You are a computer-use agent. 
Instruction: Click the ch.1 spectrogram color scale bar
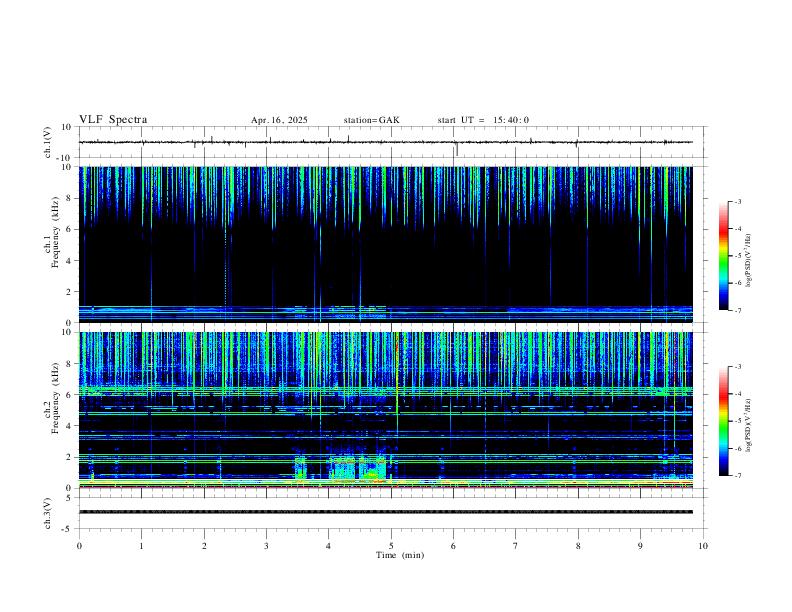723,256
